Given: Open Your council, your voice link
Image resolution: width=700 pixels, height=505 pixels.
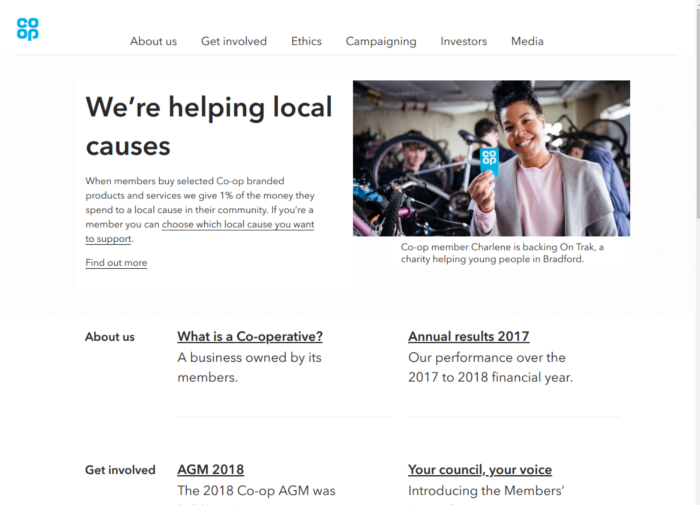Looking at the screenshot, I should click(480, 470).
